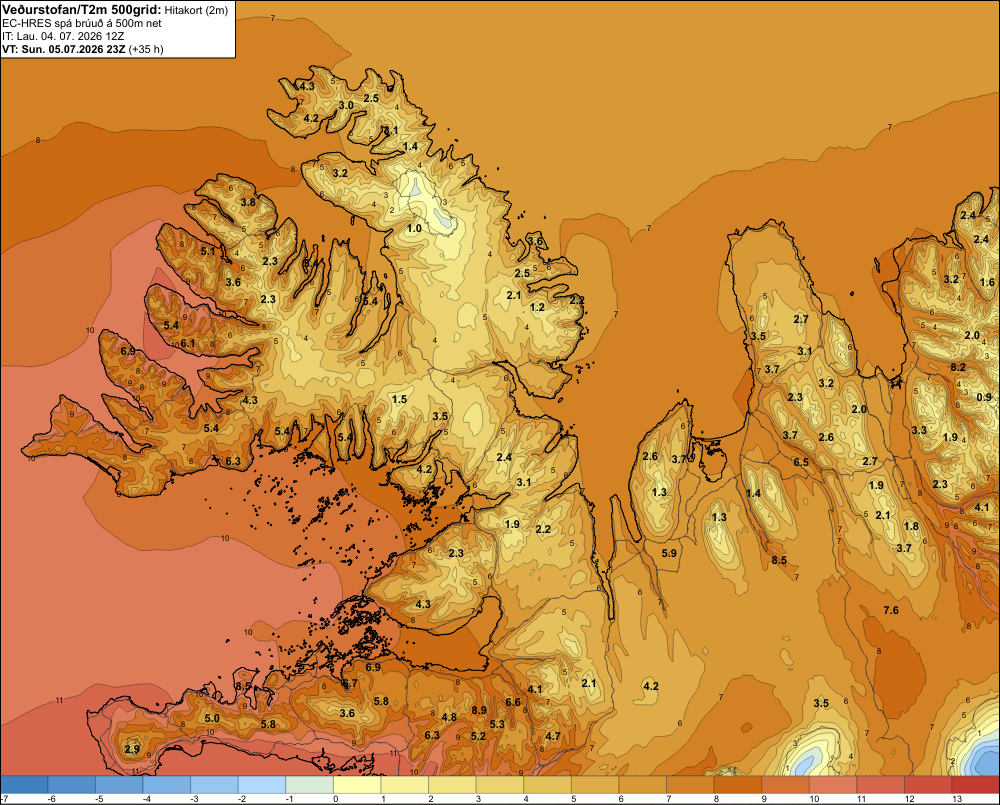Viewport: 1000px width, 805px height.
Task: Click the pale yellow swatch between 0 and 1
Action: tap(357, 785)
